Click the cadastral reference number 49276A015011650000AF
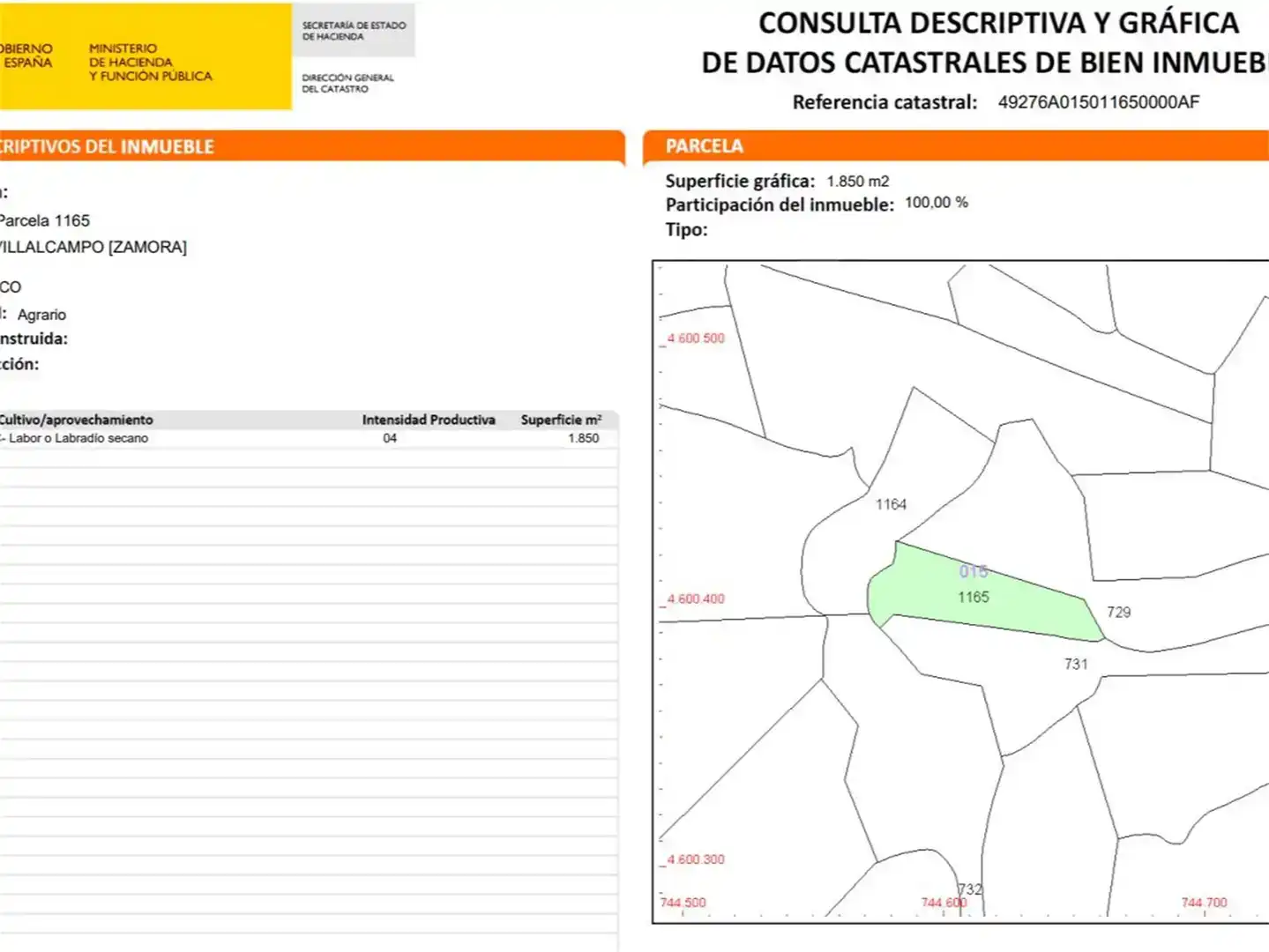Viewport: 1269px width, 952px height. tap(1099, 102)
